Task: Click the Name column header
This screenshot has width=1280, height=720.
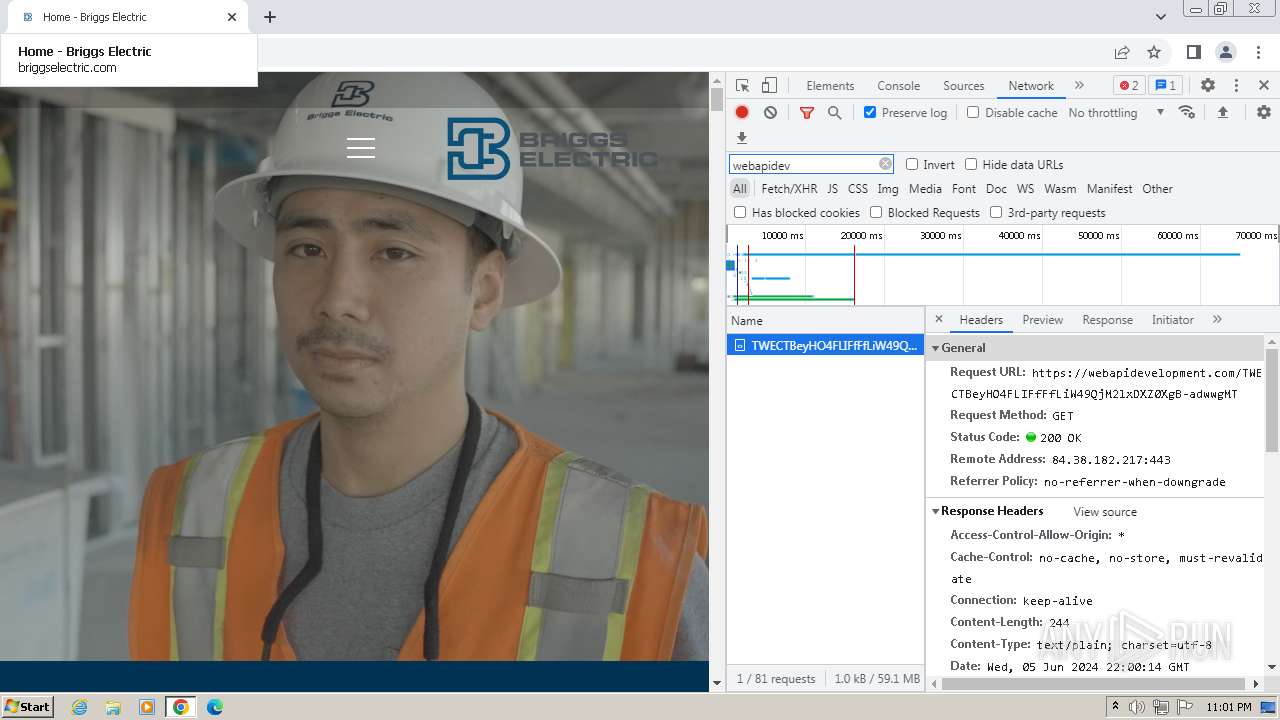Action: [x=825, y=321]
